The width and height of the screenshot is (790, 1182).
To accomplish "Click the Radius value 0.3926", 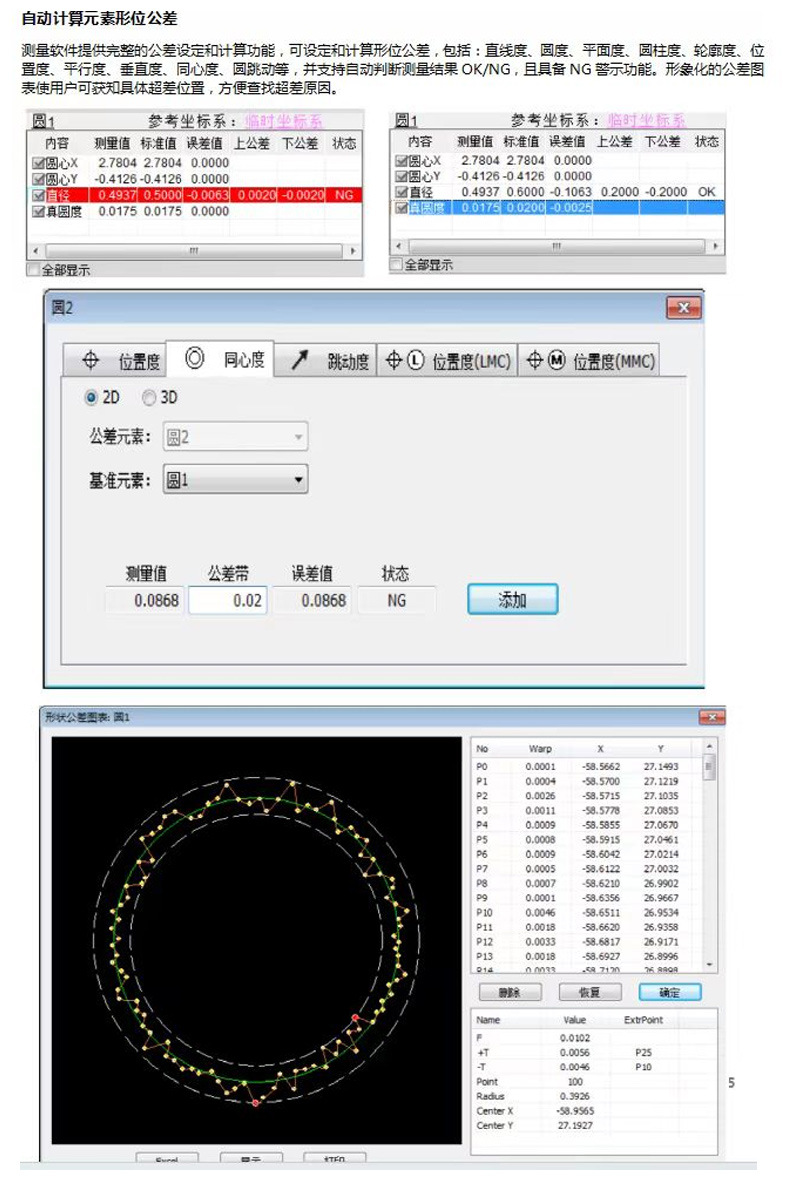I will 575,1097.
